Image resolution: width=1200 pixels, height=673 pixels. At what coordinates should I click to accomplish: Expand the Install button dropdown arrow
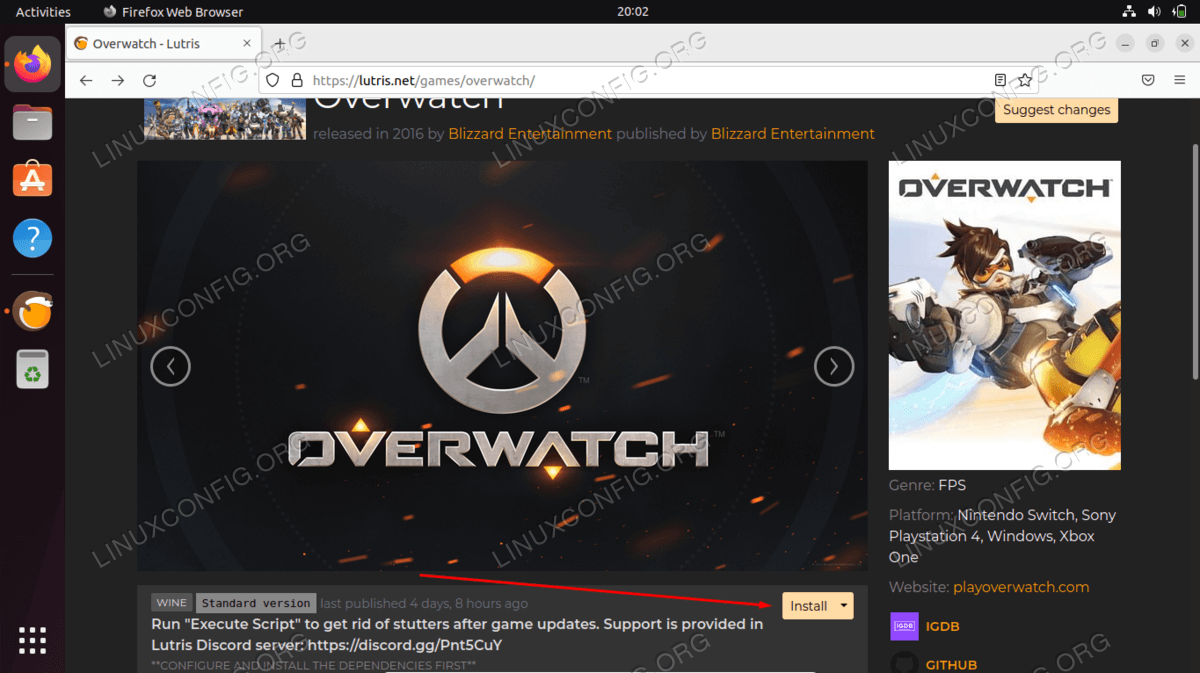pos(845,606)
